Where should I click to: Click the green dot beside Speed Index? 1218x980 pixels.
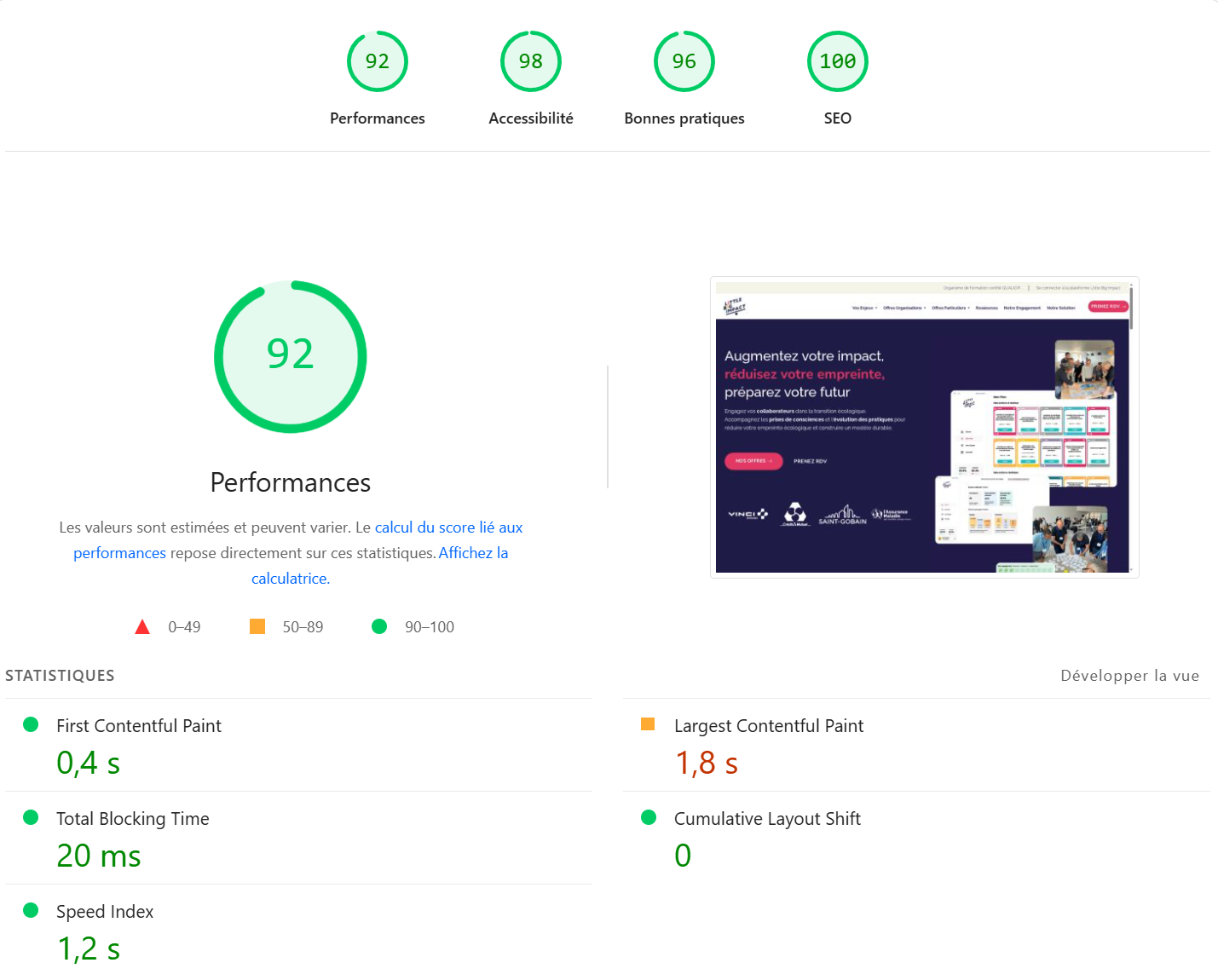(31, 910)
